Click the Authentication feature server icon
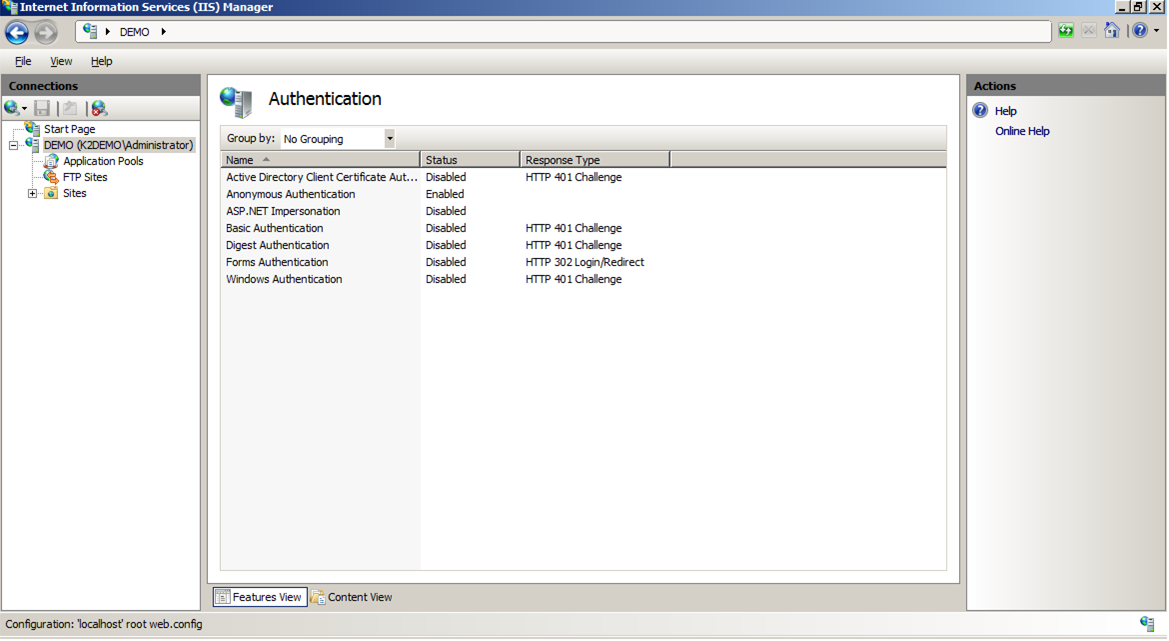Image resolution: width=1169 pixels, height=641 pixels. [x=236, y=99]
